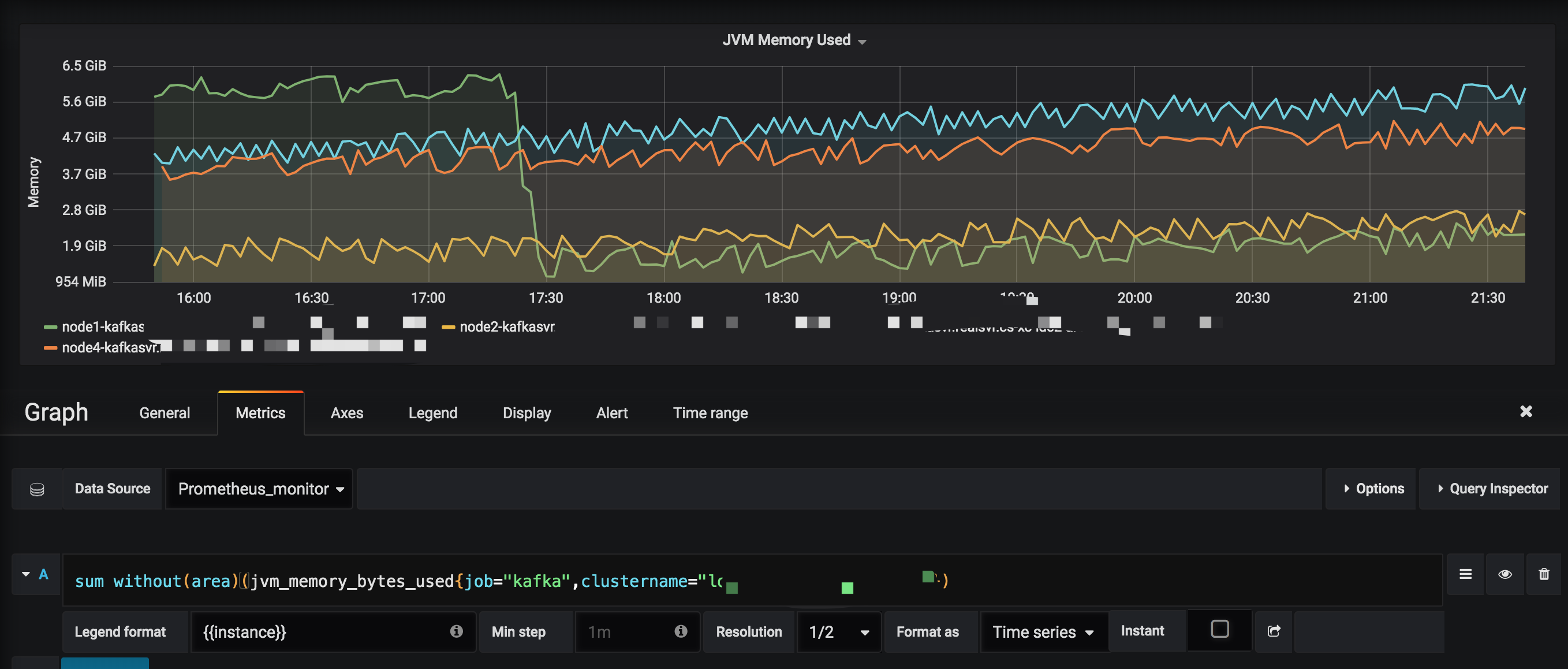Switch to the Alert tab
1568x669 pixels.
click(x=611, y=413)
